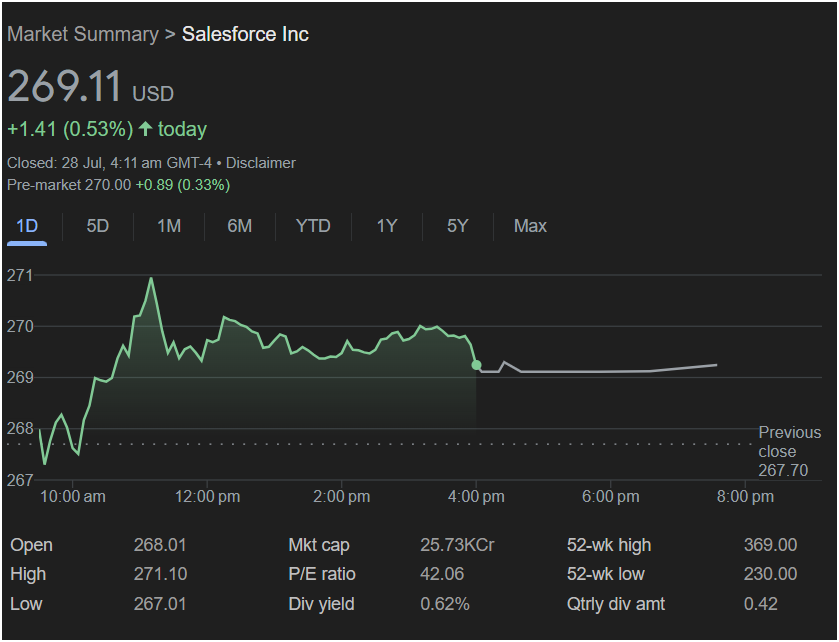Image resolution: width=839 pixels, height=642 pixels.
Task: Click the 269.11 current price
Action: (x=65, y=86)
